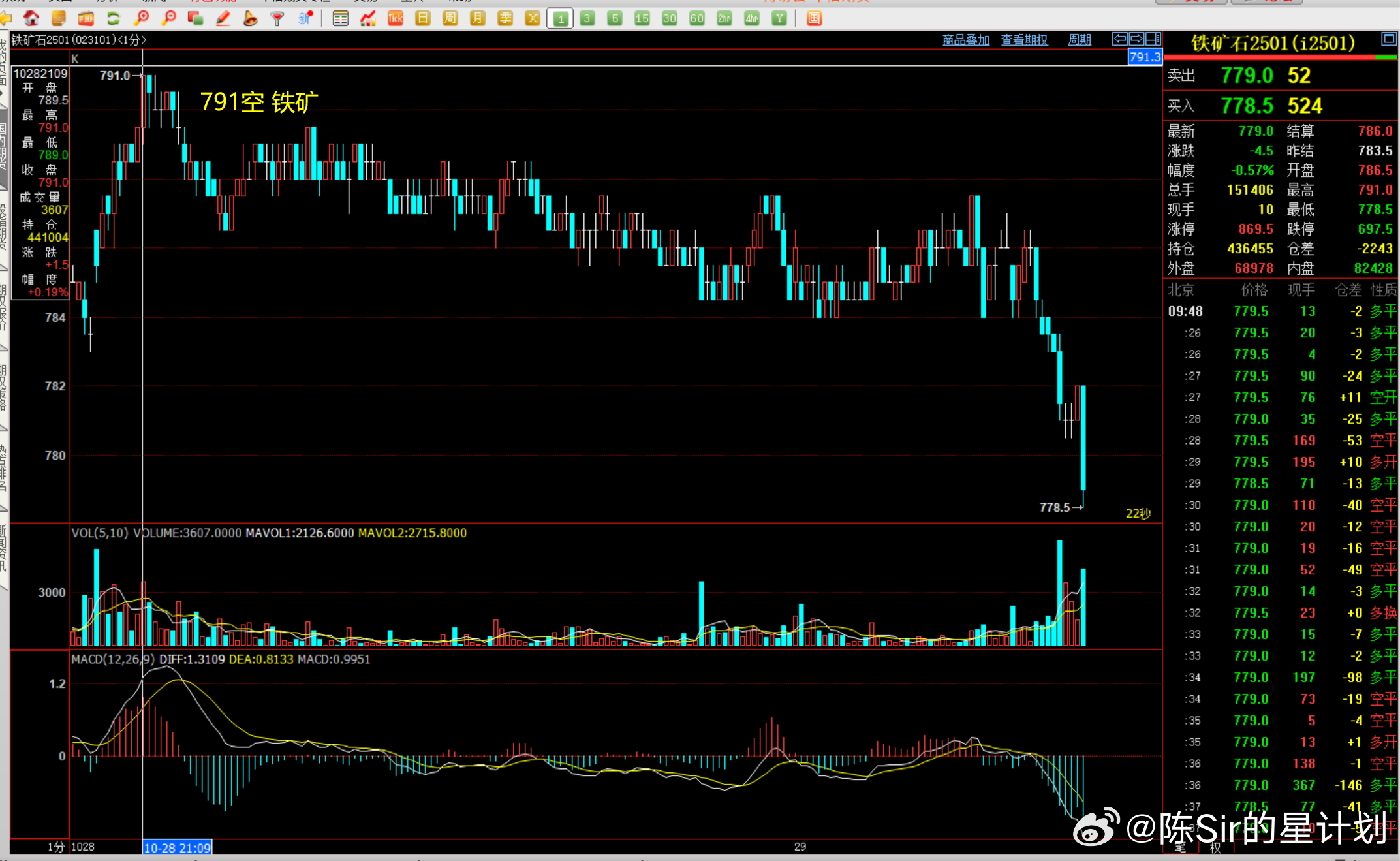Image resolution: width=1400 pixels, height=861 pixels.
Task: Click the red-green buy/sell ratio bar
Action: [x=1281, y=58]
